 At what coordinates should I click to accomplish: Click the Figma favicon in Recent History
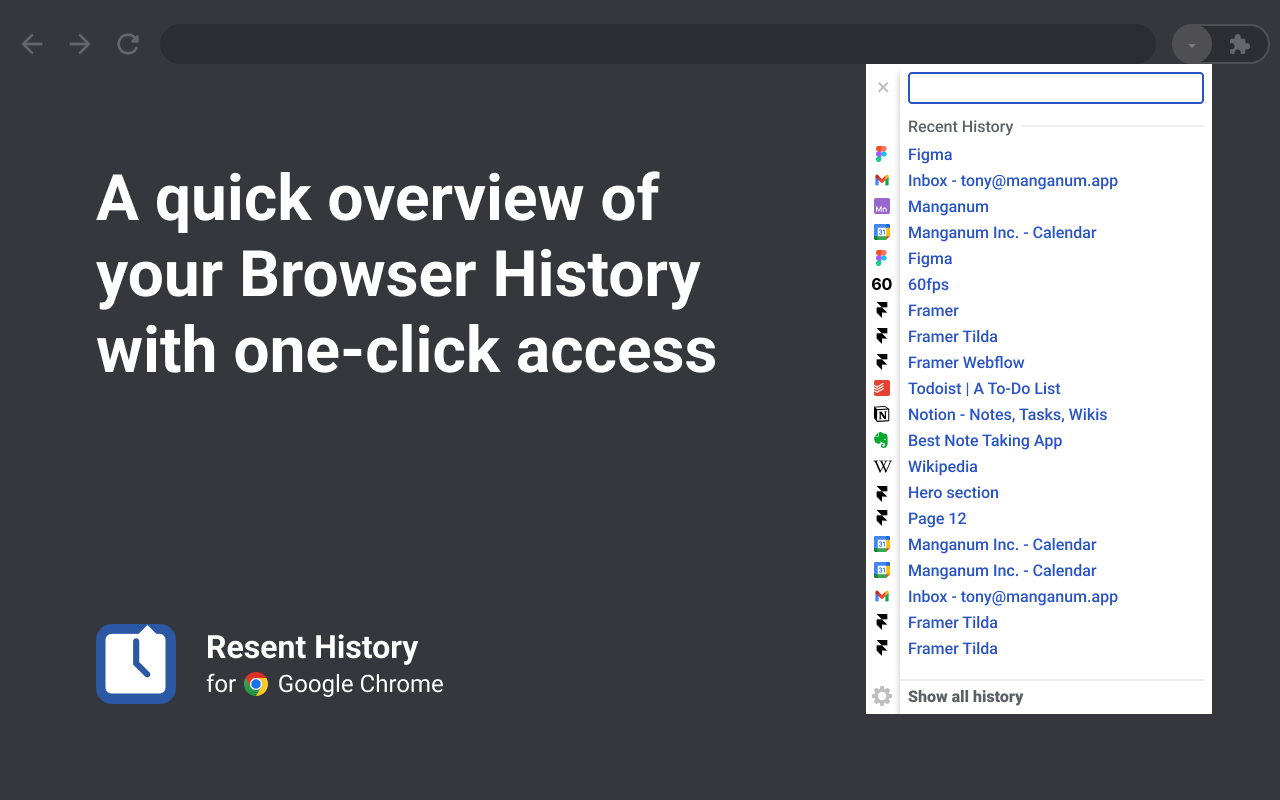pos(882,154)
